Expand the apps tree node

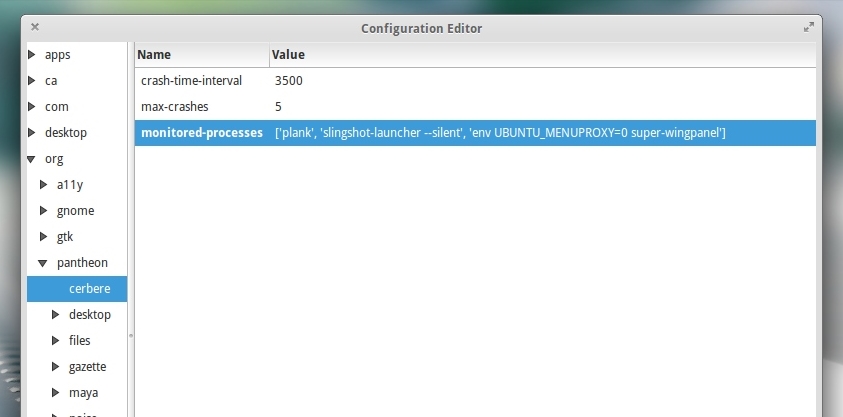[32, 54]
